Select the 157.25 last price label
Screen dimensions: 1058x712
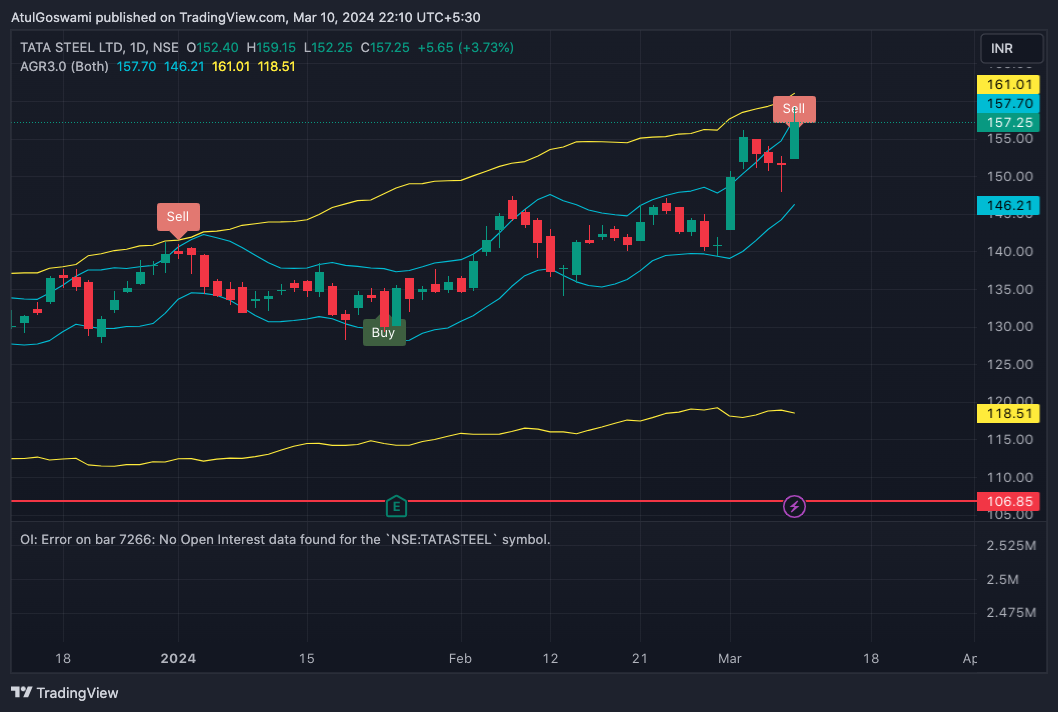[1009, 122]
